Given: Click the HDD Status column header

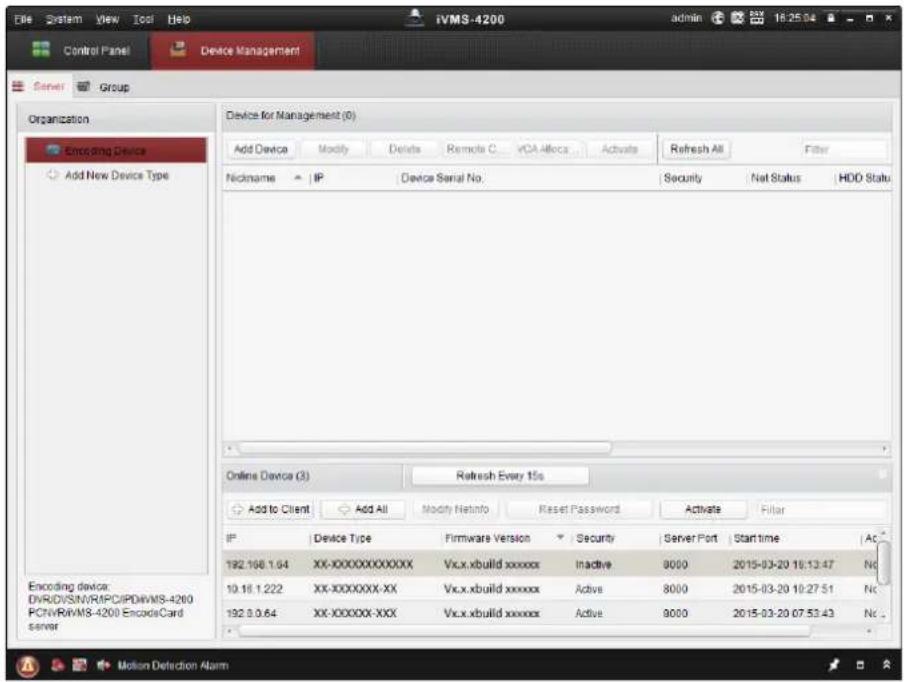Looking at the screenshot, I should pos(864,178).
